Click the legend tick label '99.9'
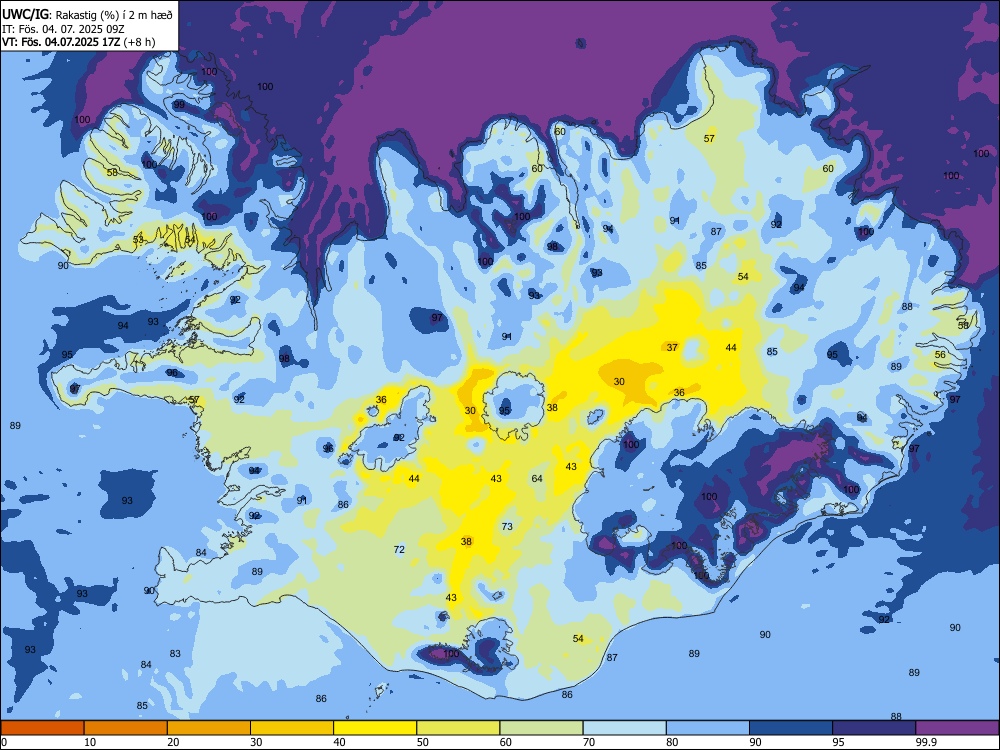 click(926, 742)
